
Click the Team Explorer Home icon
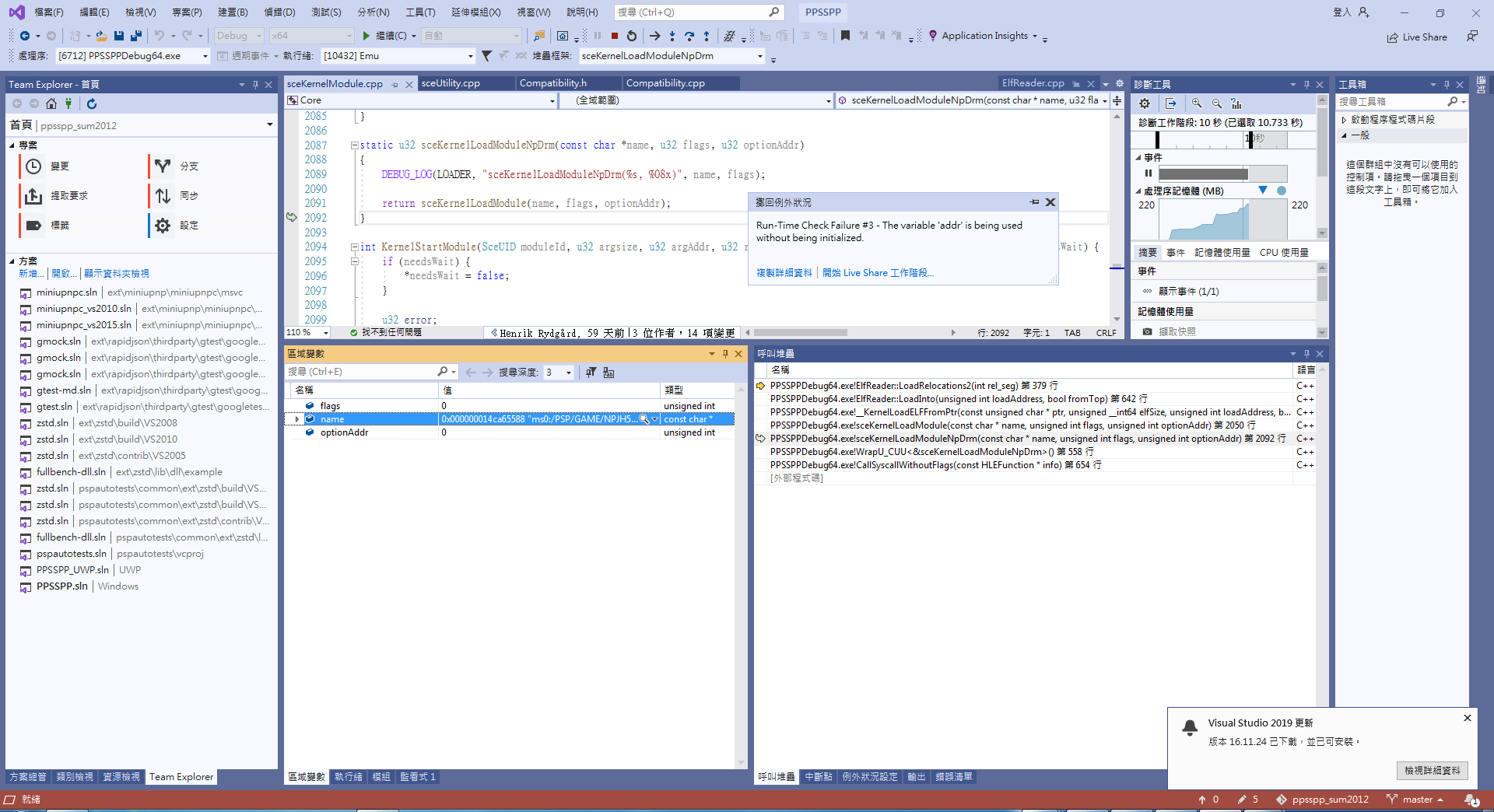click(x=51, y=103)
